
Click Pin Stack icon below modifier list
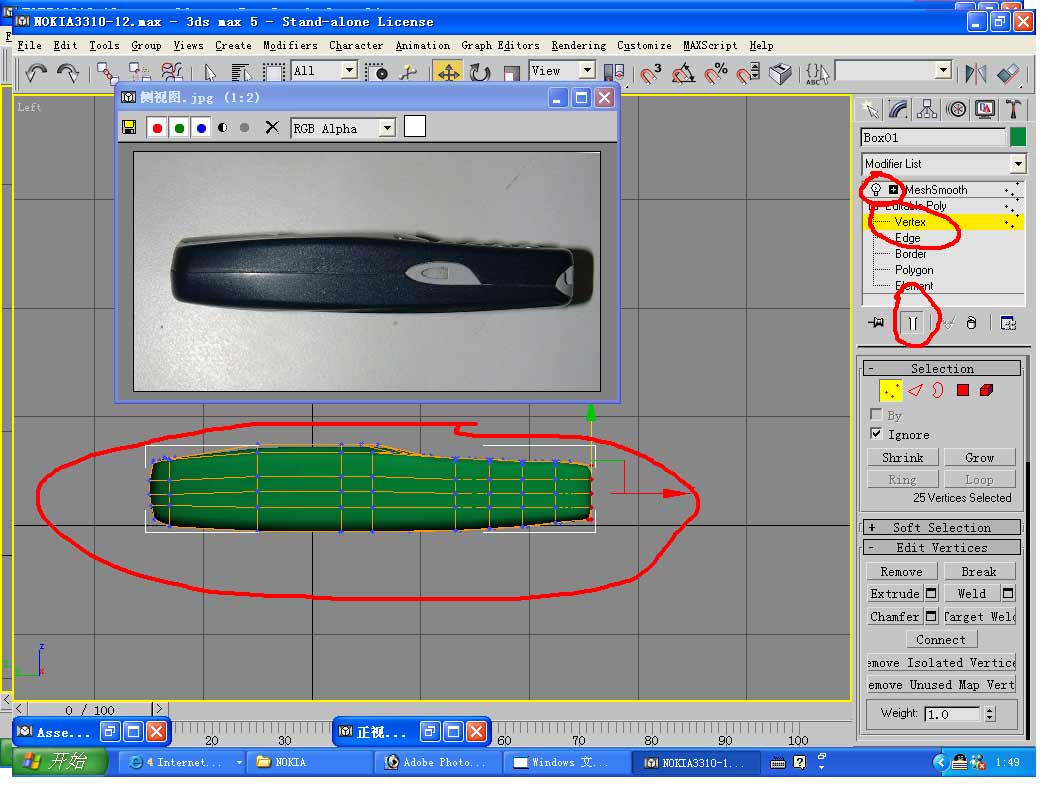(876, 323)
